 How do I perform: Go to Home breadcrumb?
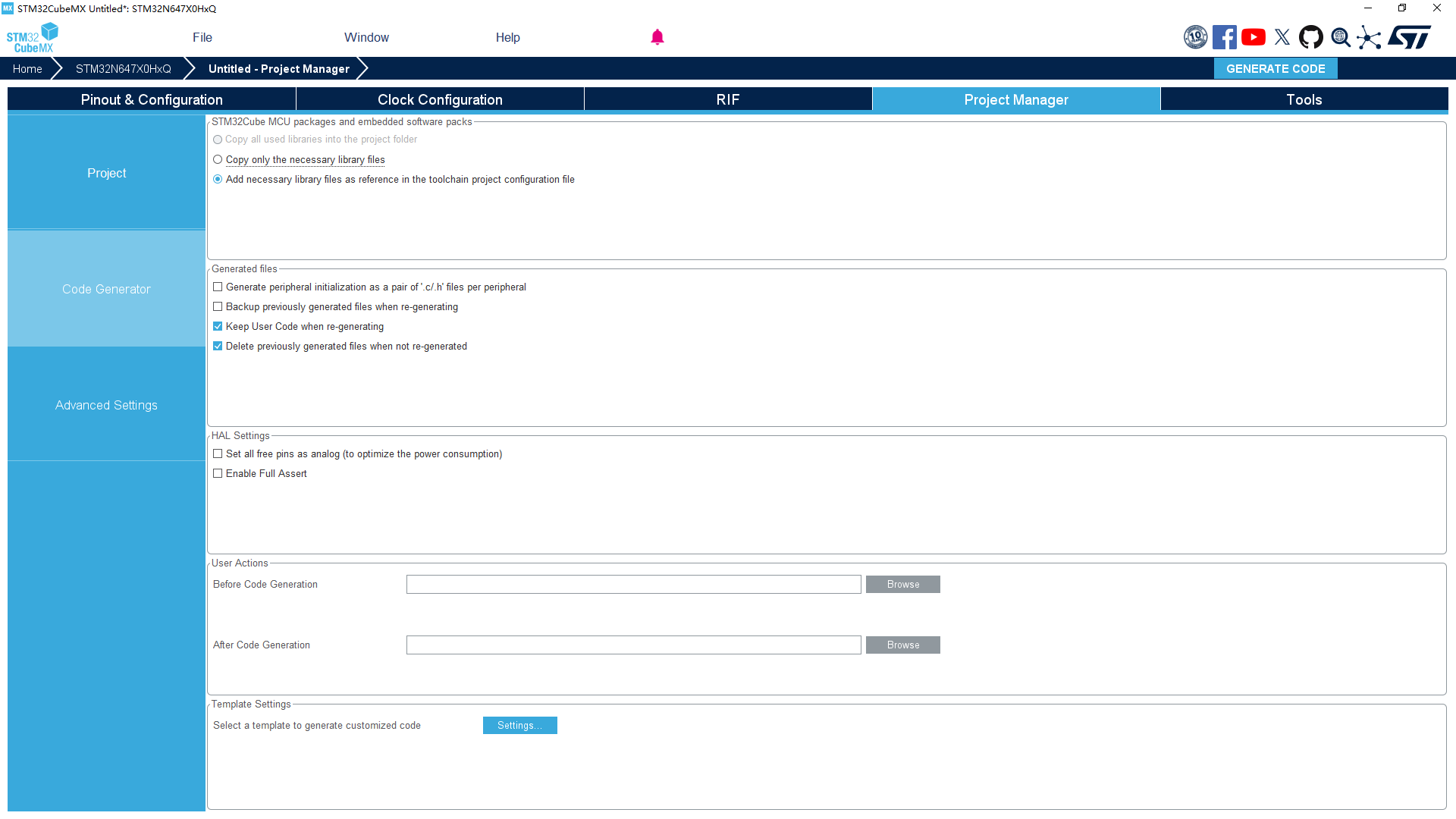coord(27,68)
